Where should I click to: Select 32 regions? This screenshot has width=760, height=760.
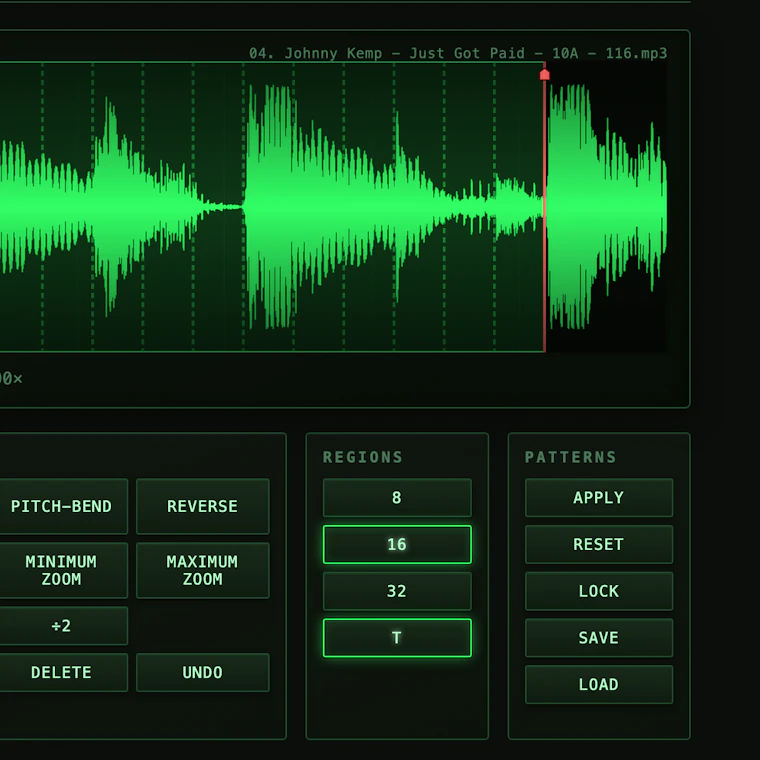tap(397, 591)
